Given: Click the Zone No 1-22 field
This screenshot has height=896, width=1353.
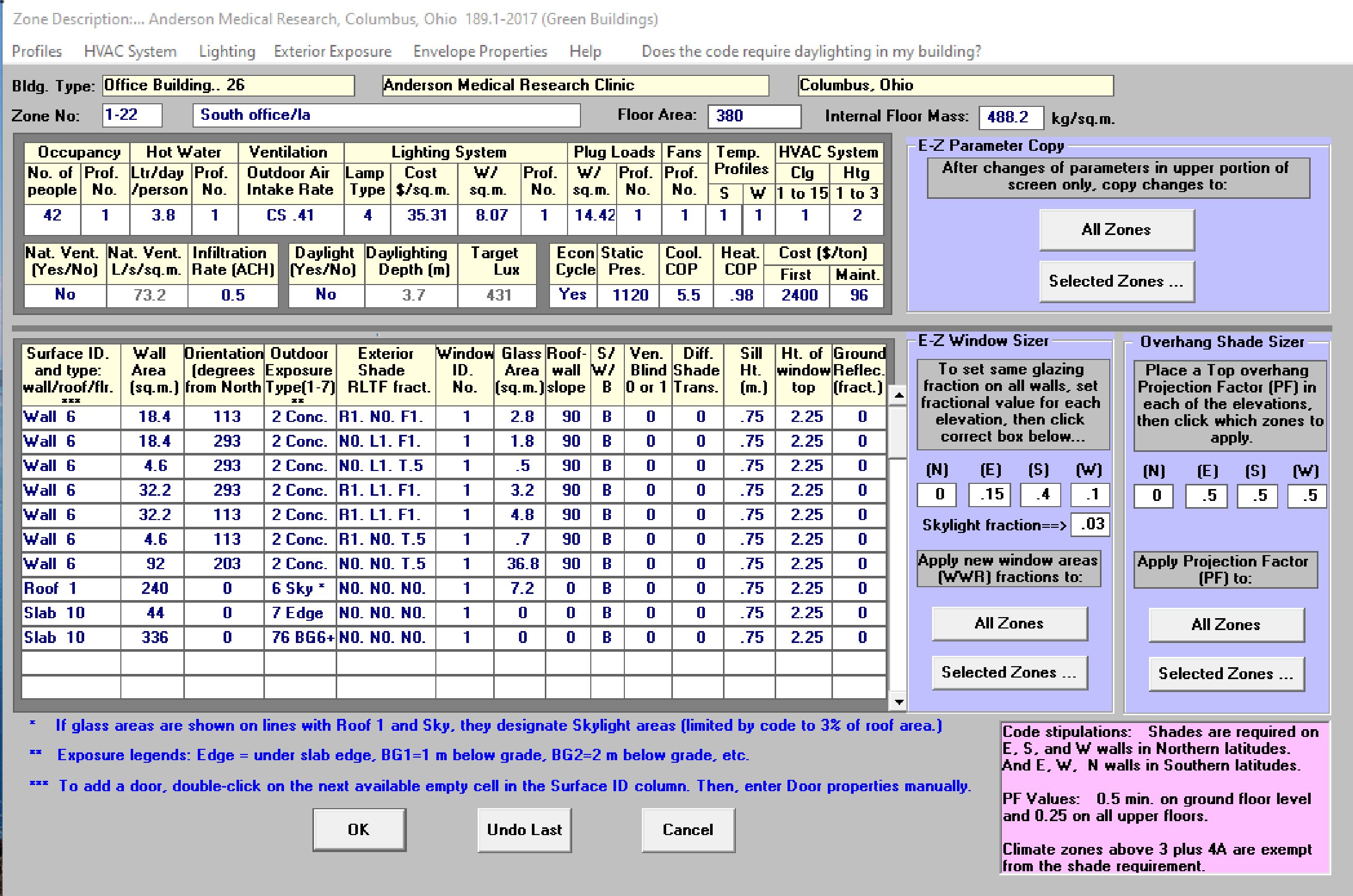Looking at the screenshot, I should tap(132, 116).
